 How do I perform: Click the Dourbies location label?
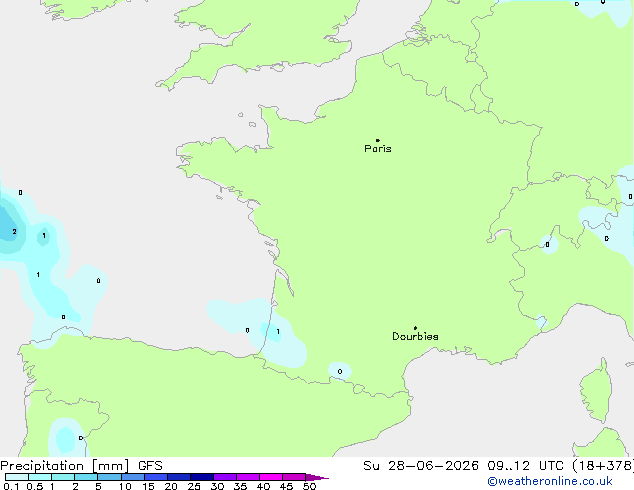click(x=415, y=336)
